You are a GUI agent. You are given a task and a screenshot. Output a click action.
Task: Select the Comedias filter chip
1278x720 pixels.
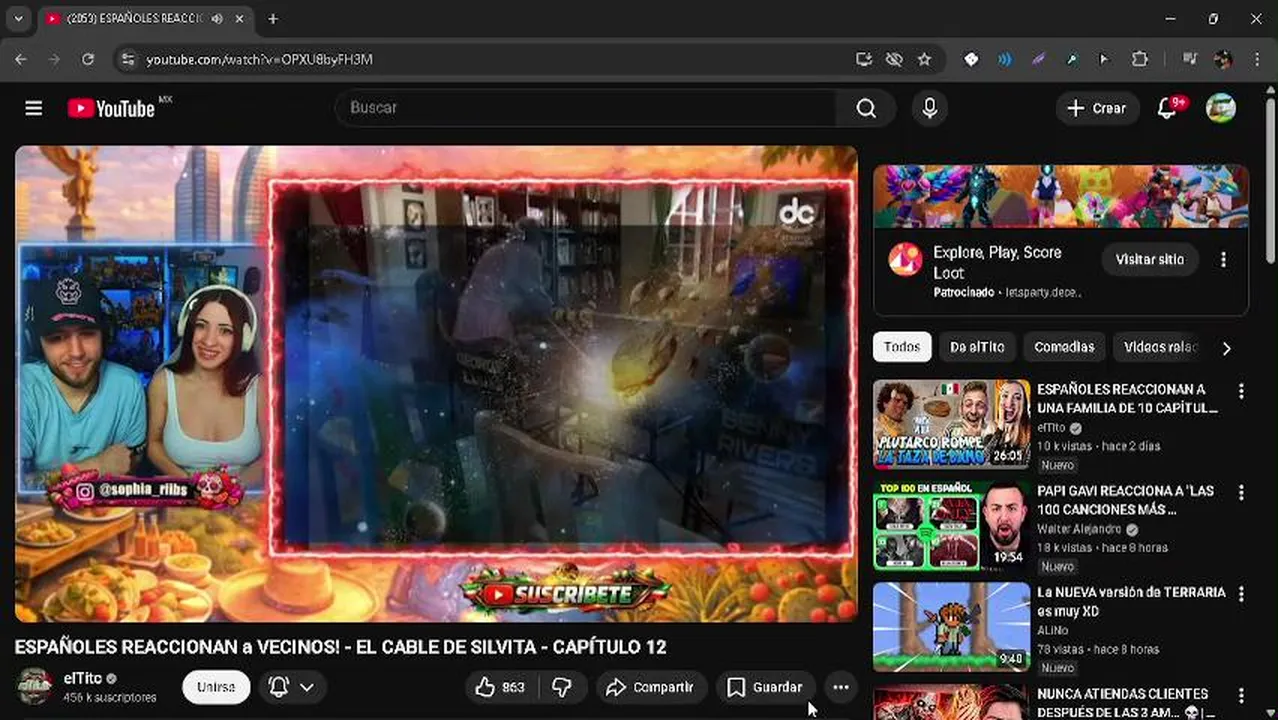point(1064,347)
